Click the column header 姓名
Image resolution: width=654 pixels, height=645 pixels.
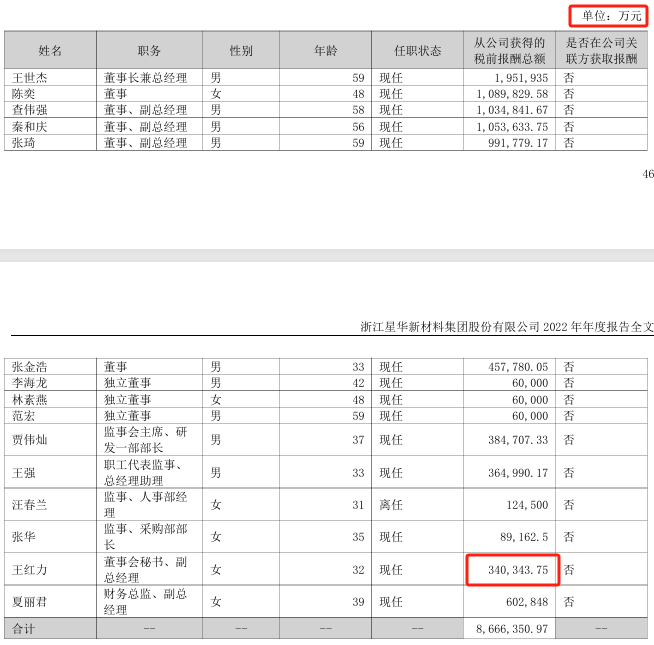[50, 50]
